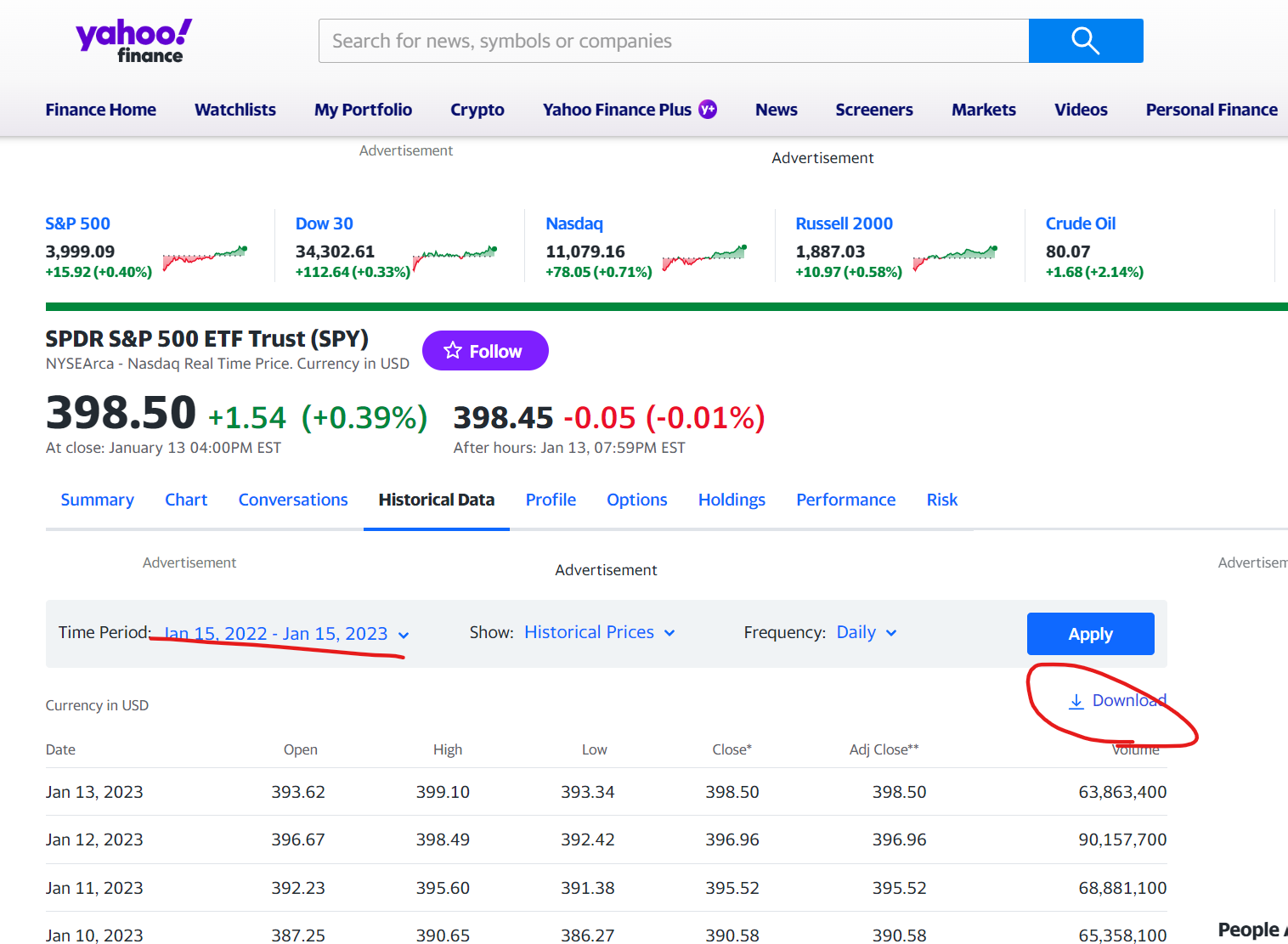Click the star icon in the Follow button
1288x944 pixels.
coord(453,351)
